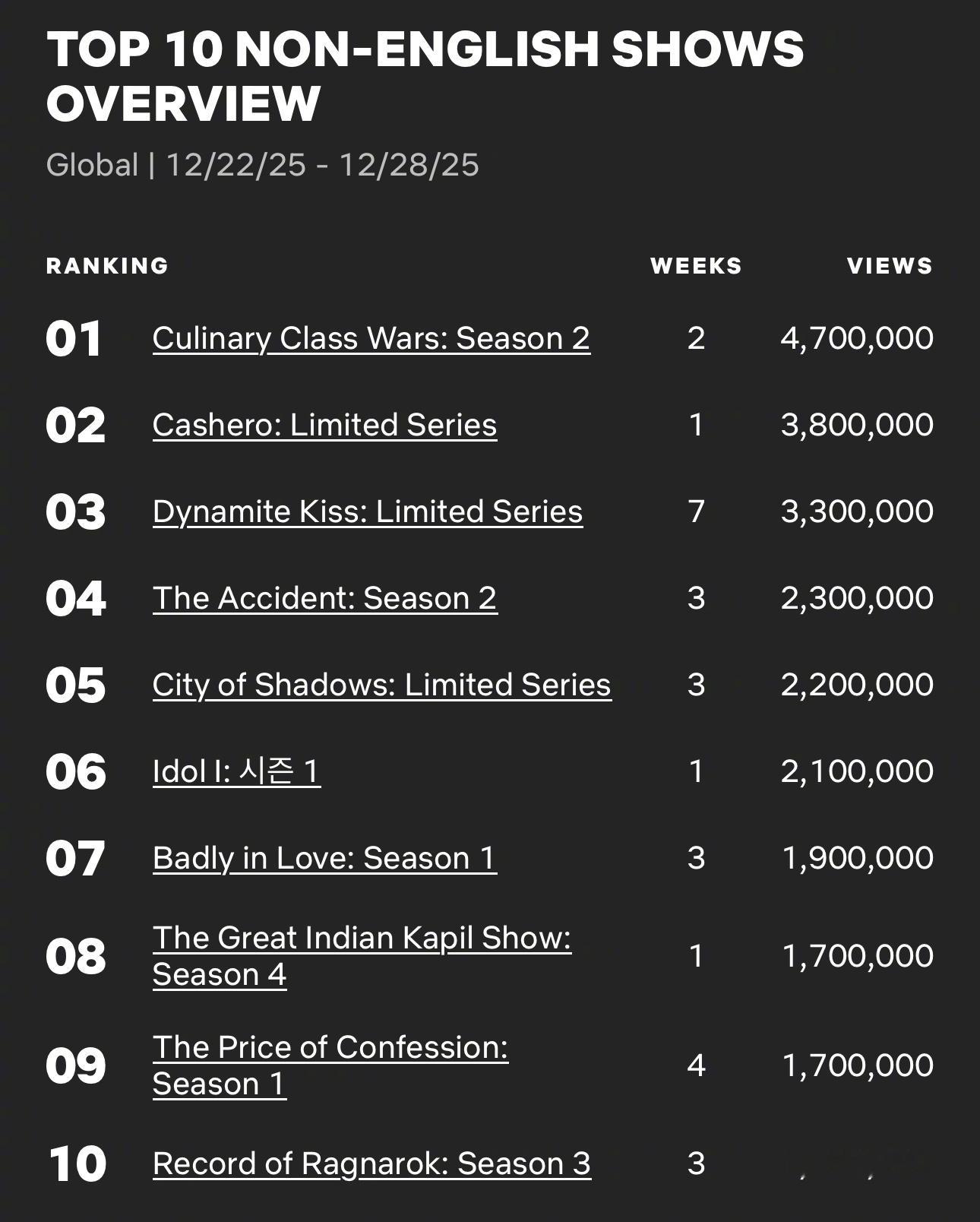
Task: Click the 3,800,000 views value
Action: [857, 426]
